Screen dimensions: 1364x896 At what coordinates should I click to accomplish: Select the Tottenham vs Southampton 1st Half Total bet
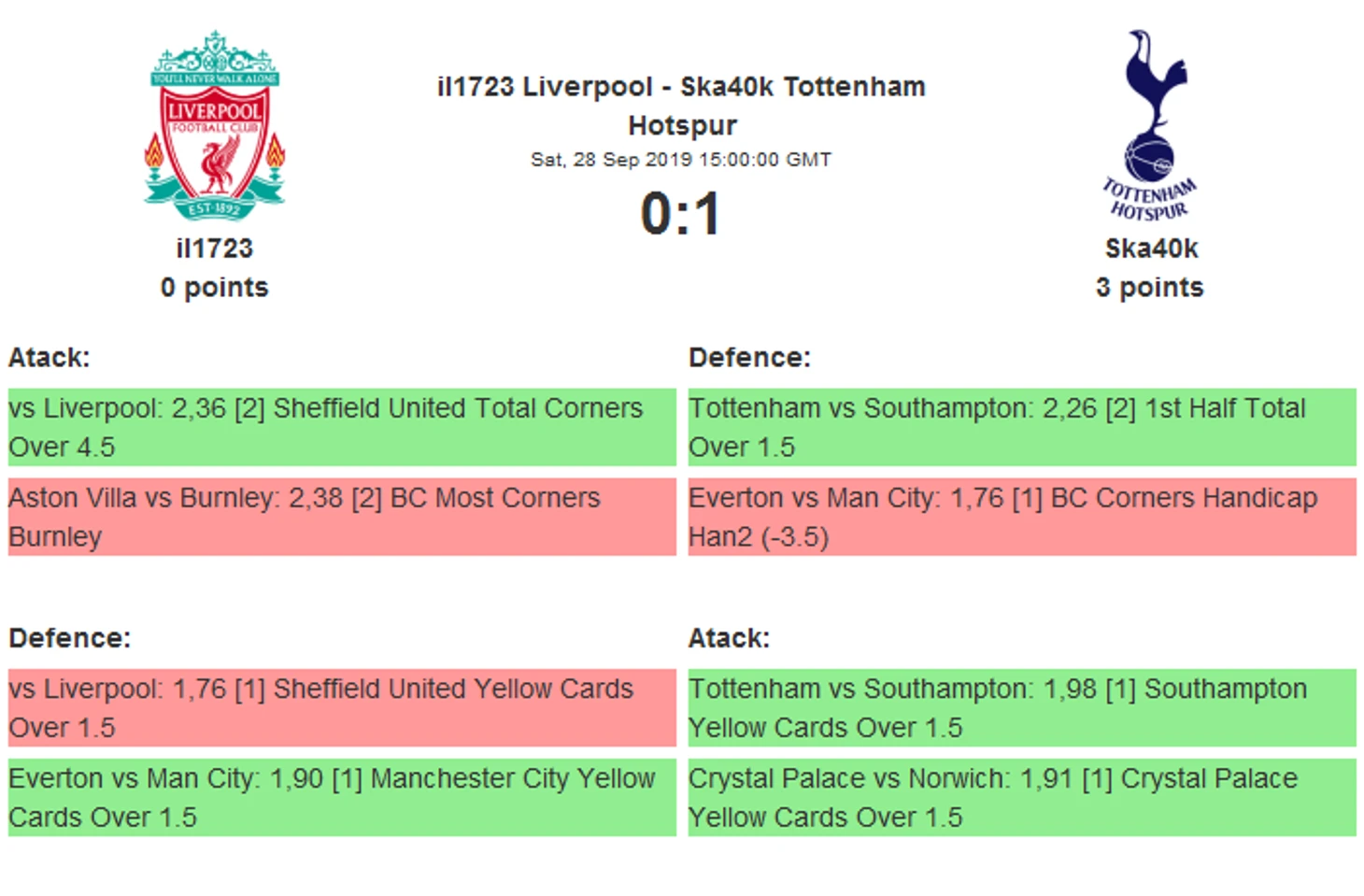click(1022, 427)
